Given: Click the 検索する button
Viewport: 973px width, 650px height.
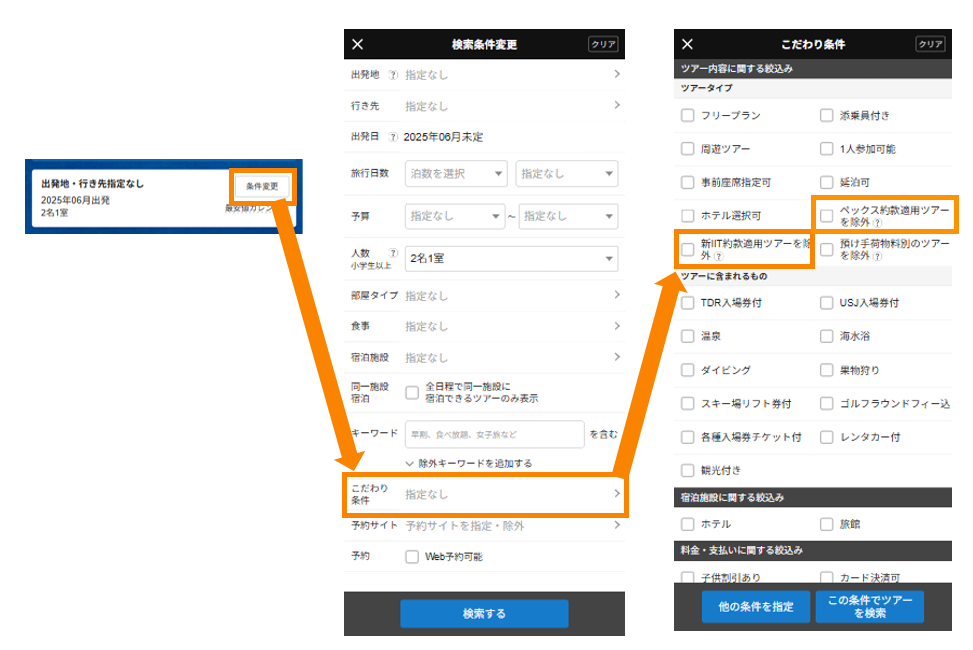Looking at the screenshot, I should pos(484,614).
